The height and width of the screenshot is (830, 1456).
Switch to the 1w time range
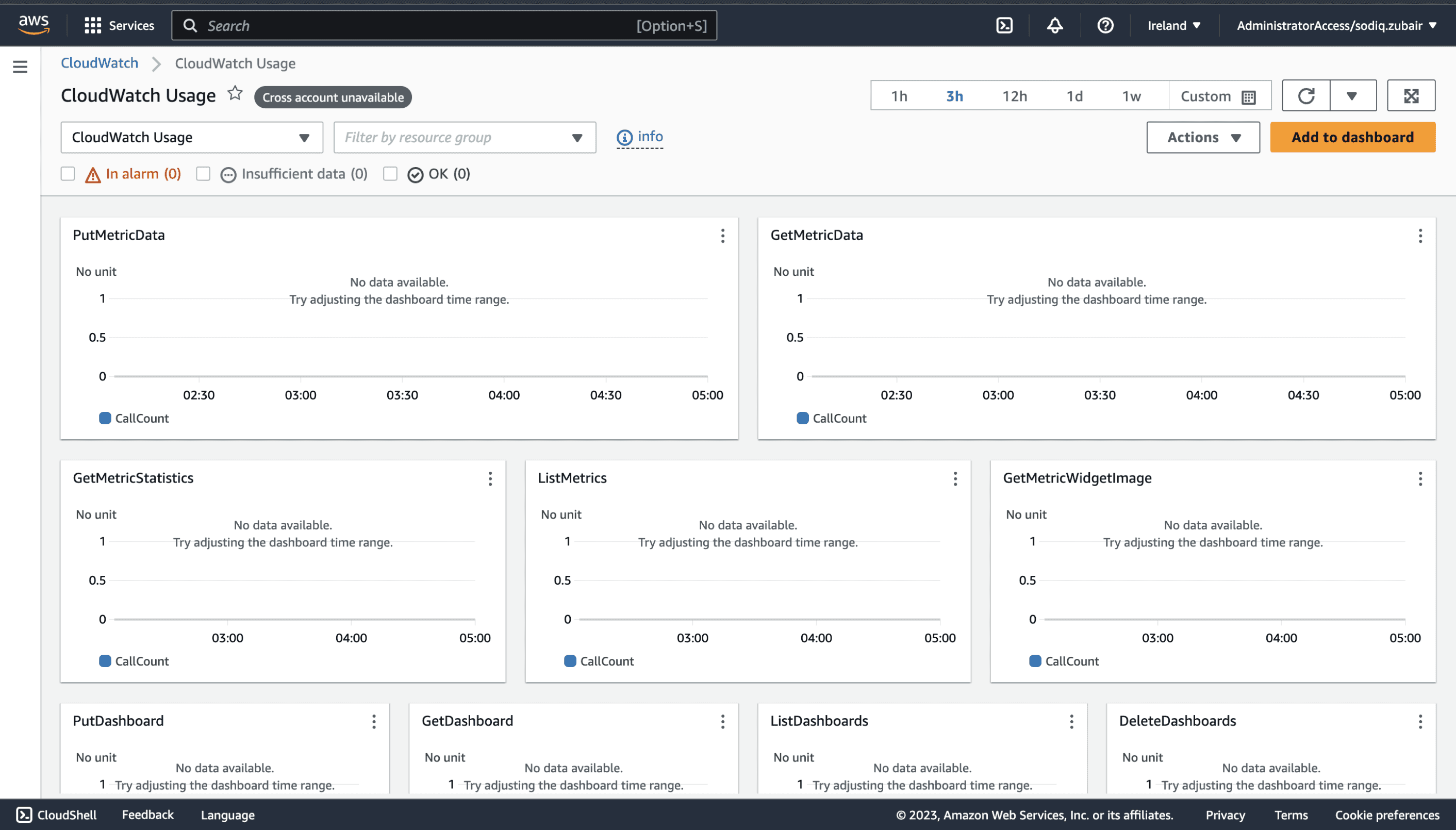1131,96
